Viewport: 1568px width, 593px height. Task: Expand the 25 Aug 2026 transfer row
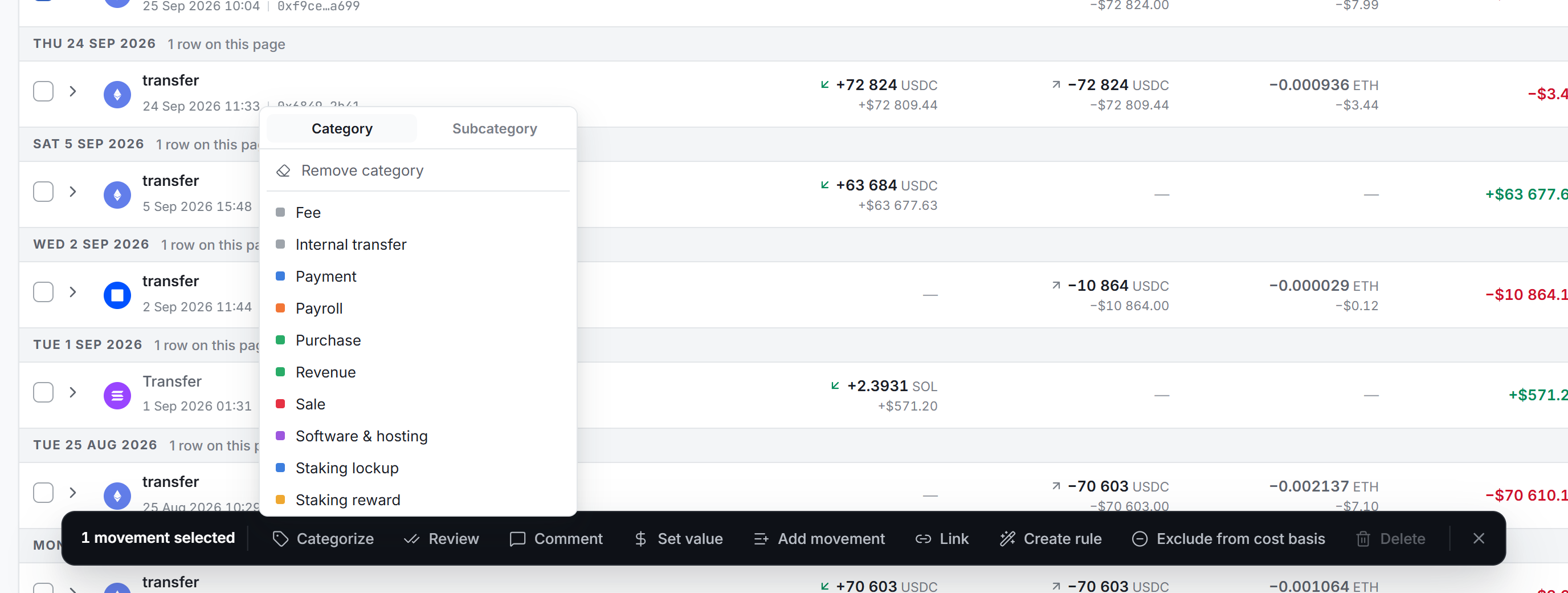73,493
